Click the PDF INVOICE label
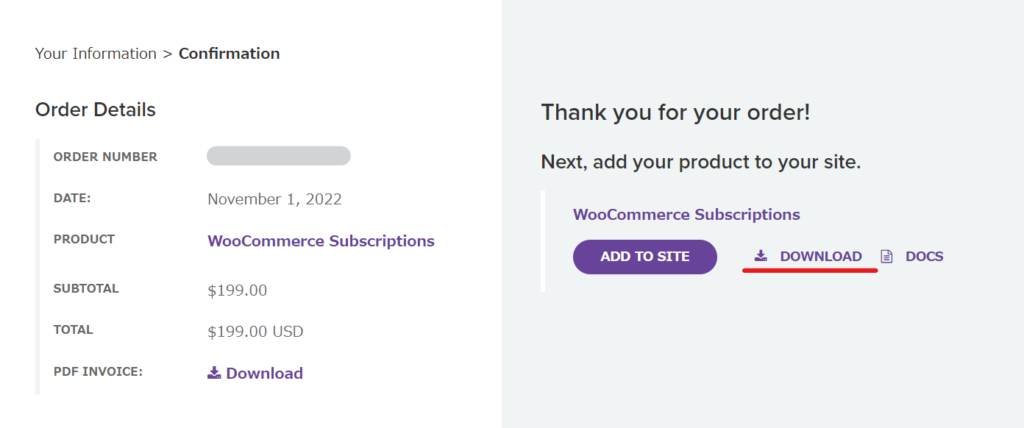The height and width of the screenshot is (428, 1024). point(98,372)
